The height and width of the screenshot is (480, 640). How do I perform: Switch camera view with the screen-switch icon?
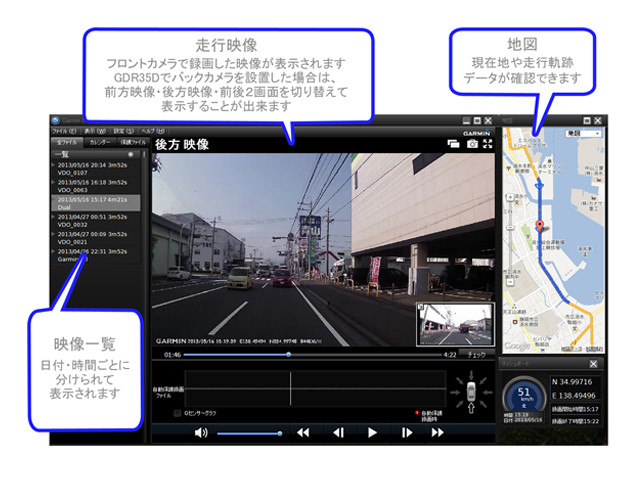[453, 144]
